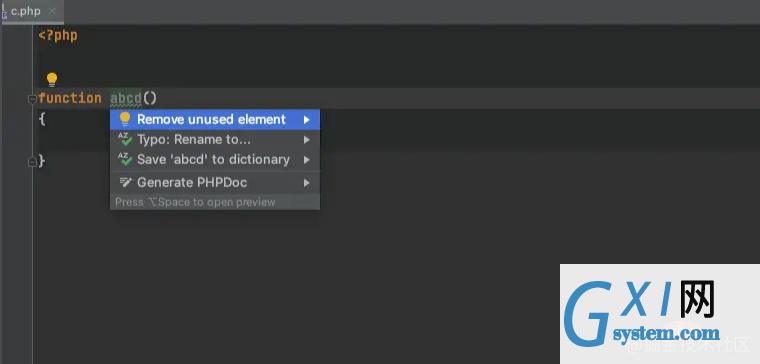Click the opening PHP tag line
760x364 pixels.
58,35
